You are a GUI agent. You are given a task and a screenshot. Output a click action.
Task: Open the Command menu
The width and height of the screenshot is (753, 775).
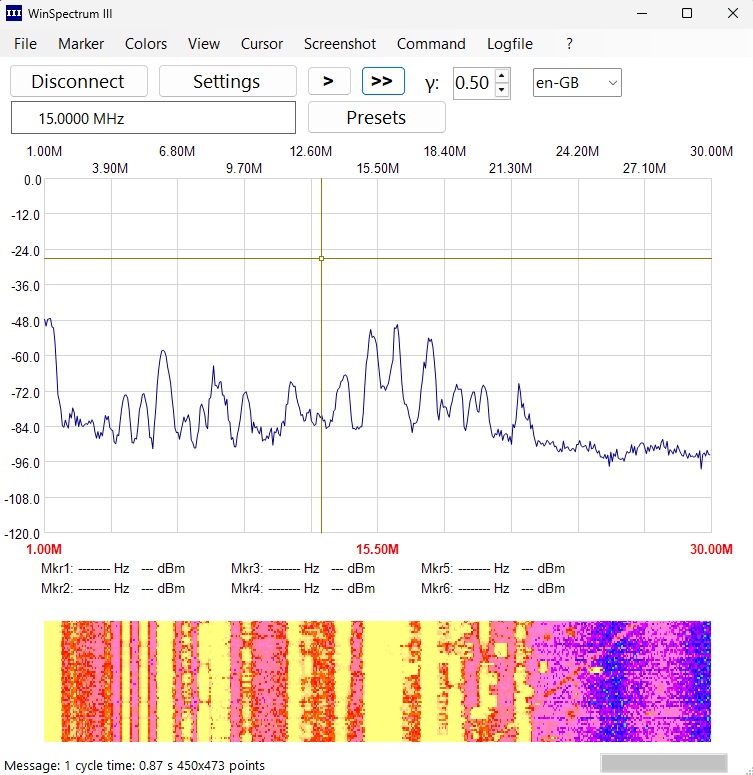[x=431, y=44]
